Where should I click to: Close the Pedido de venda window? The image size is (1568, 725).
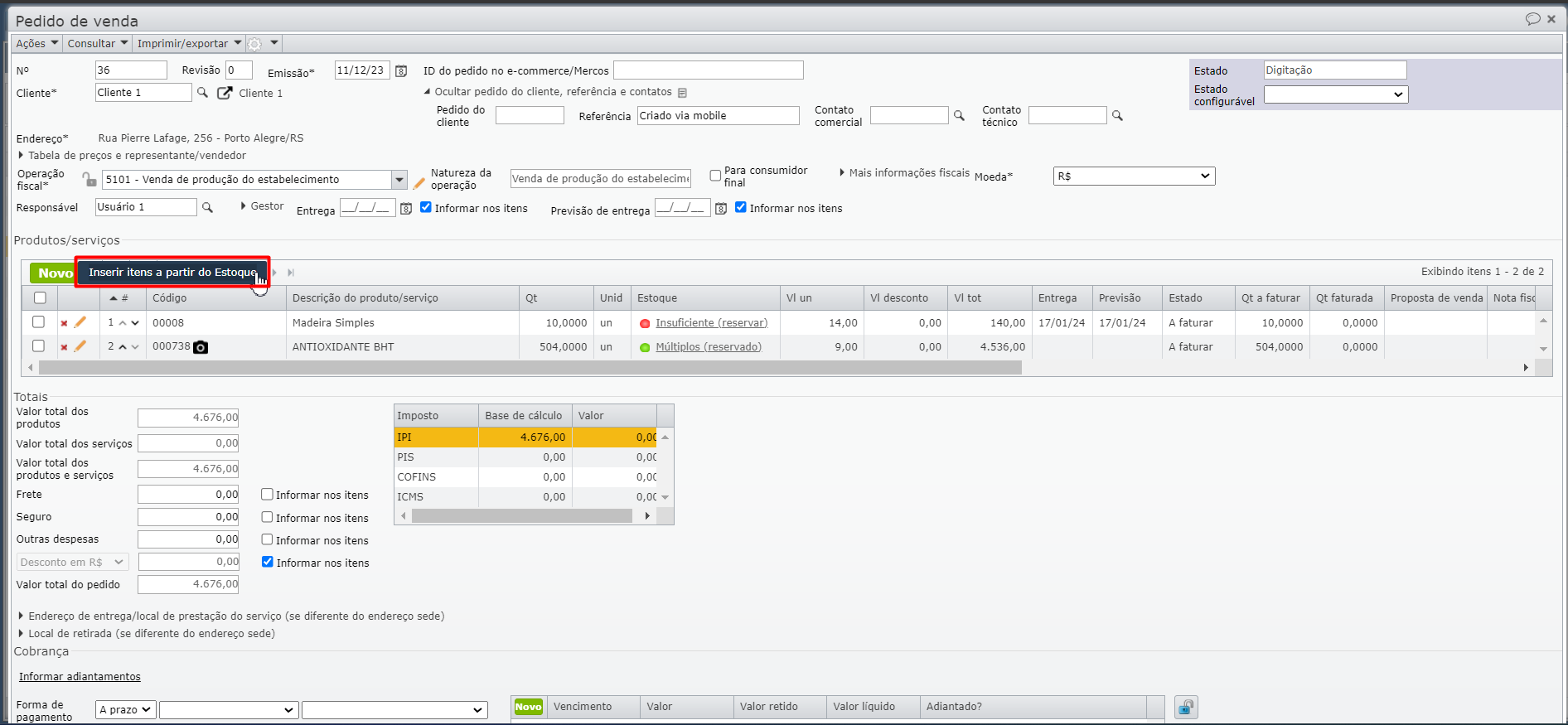tap(1551, 19)
